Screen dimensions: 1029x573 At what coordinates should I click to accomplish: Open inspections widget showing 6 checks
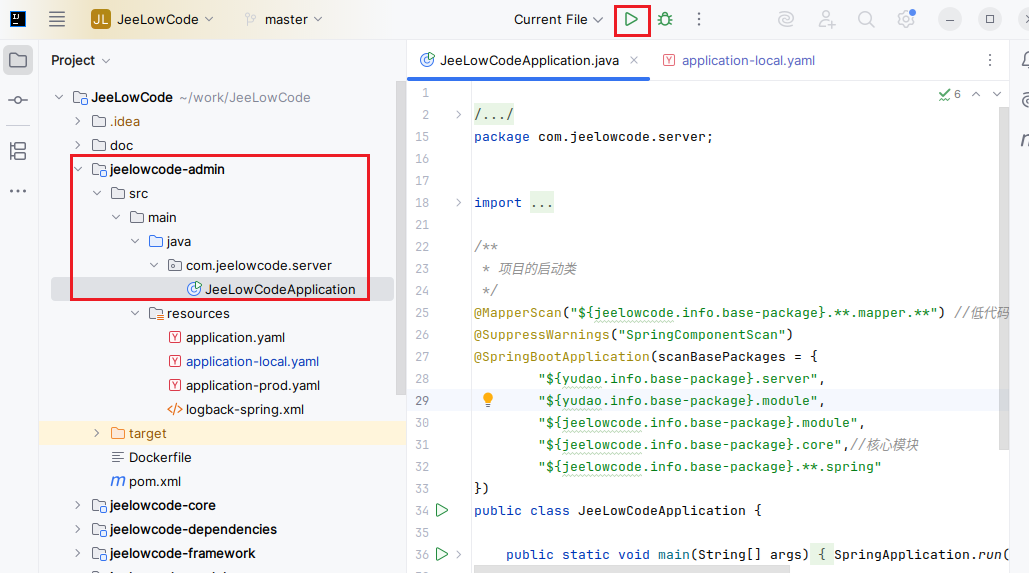point(950,95)
